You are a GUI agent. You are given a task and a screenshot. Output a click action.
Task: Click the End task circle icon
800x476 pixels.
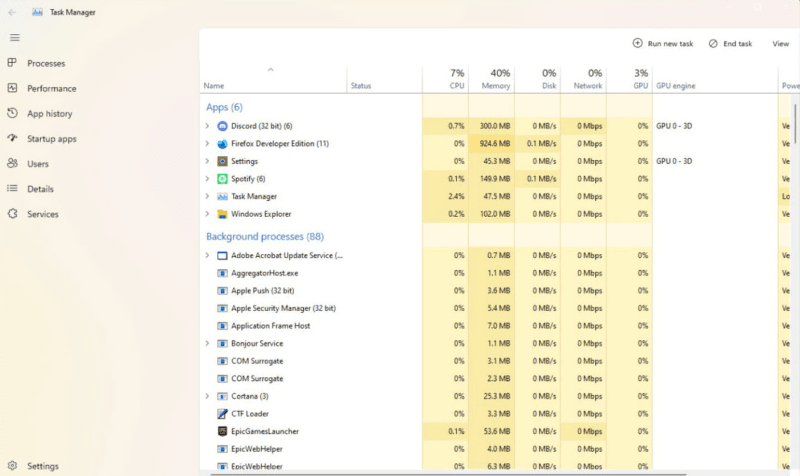click(x=713, y=43)
